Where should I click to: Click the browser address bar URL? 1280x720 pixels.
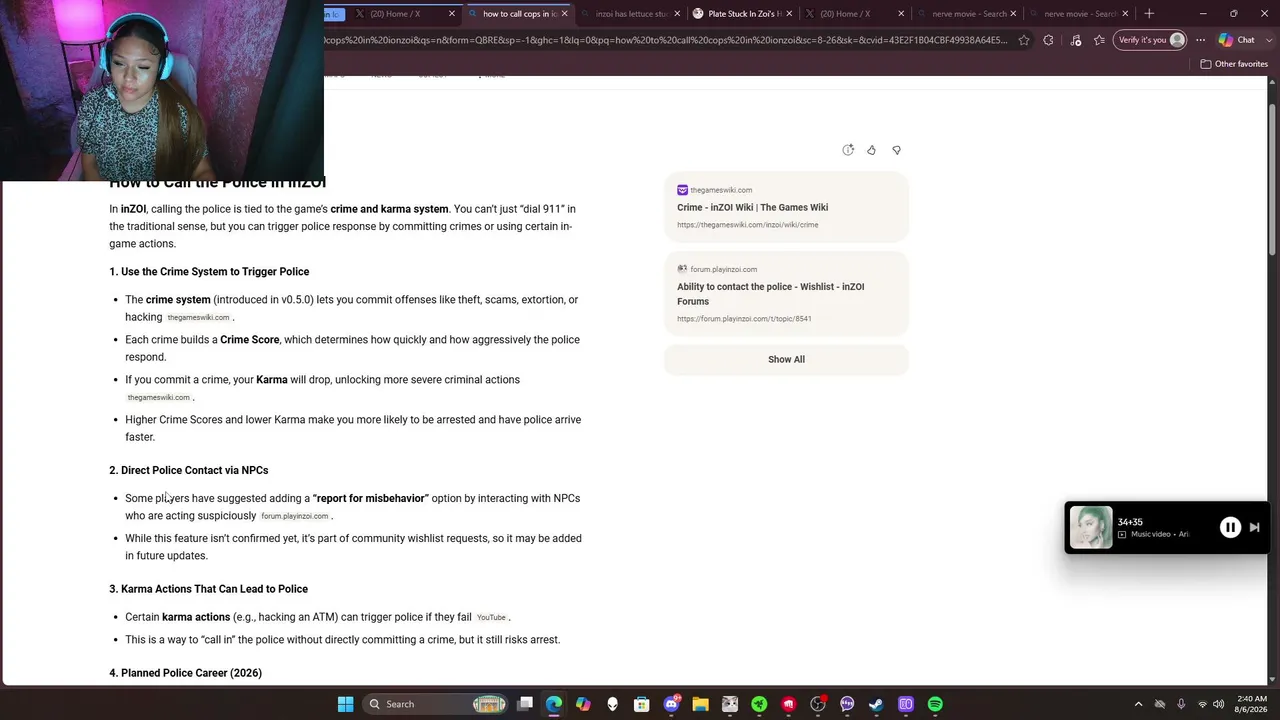click(x=666, y=40)
